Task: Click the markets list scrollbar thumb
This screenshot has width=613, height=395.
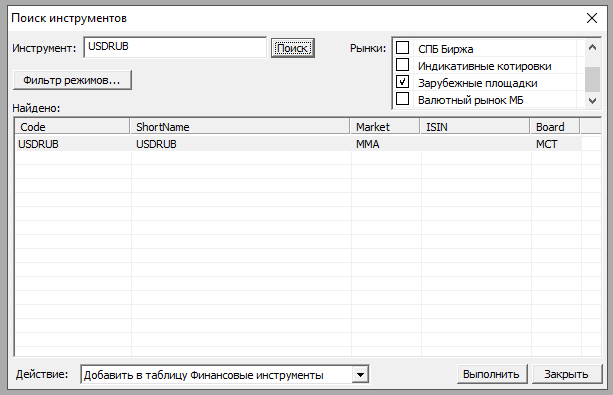Action: click(592, 79)
